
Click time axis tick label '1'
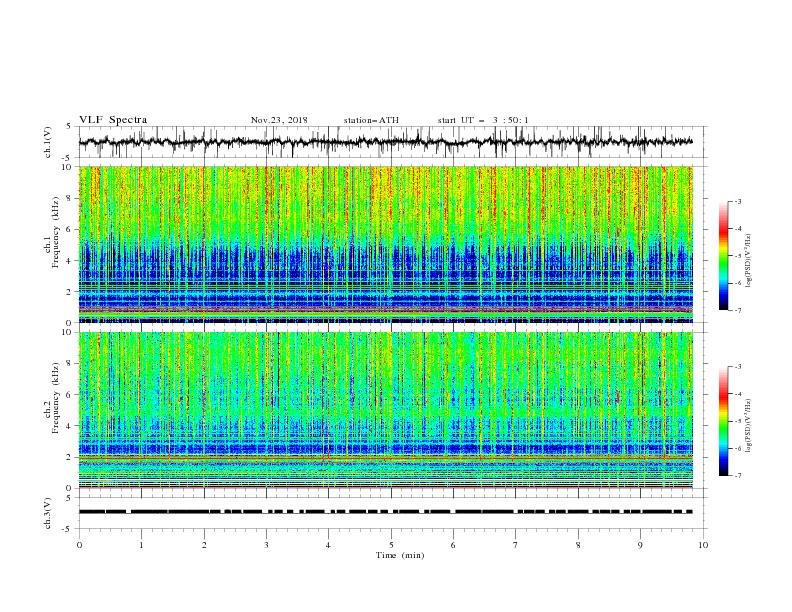pyautogui.click(x=141, y=545)
